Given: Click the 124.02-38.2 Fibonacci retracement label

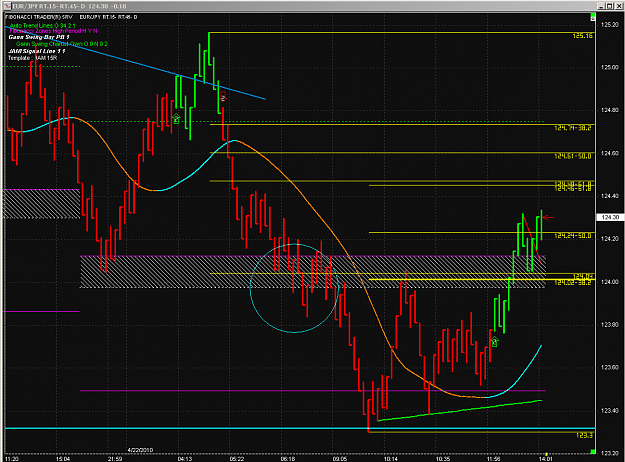Looking at the screenshot, I should 573,283.
